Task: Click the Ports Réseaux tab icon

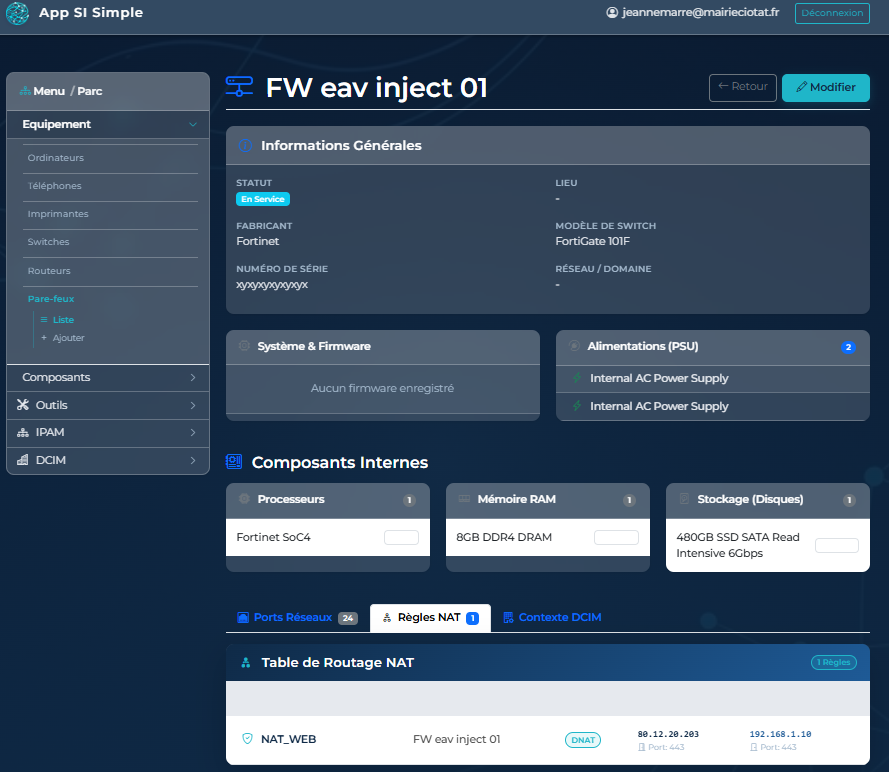Action: coord(243,617)
